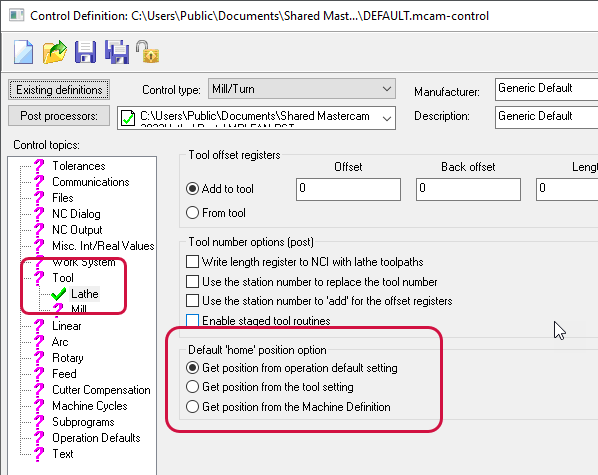Screen dimensions: 598x475
Task: Click the Save As double-disk icon
Action: point(117,52)
